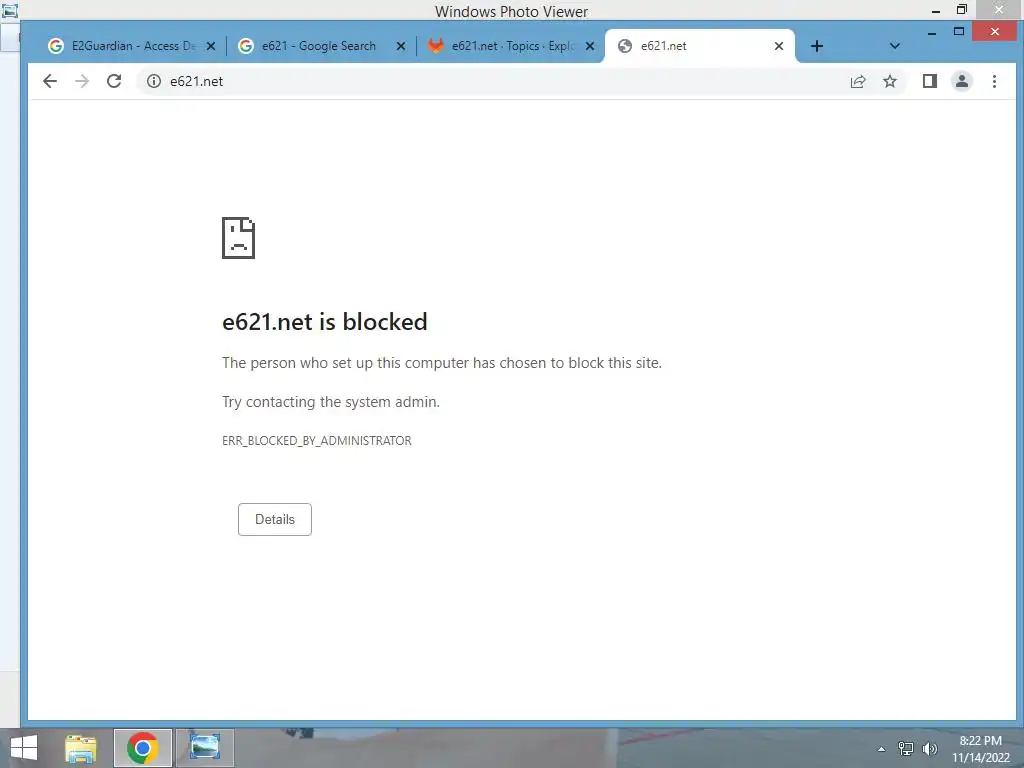
Task: Open a new tab with plus button
Action: click(x=816, y=46)
